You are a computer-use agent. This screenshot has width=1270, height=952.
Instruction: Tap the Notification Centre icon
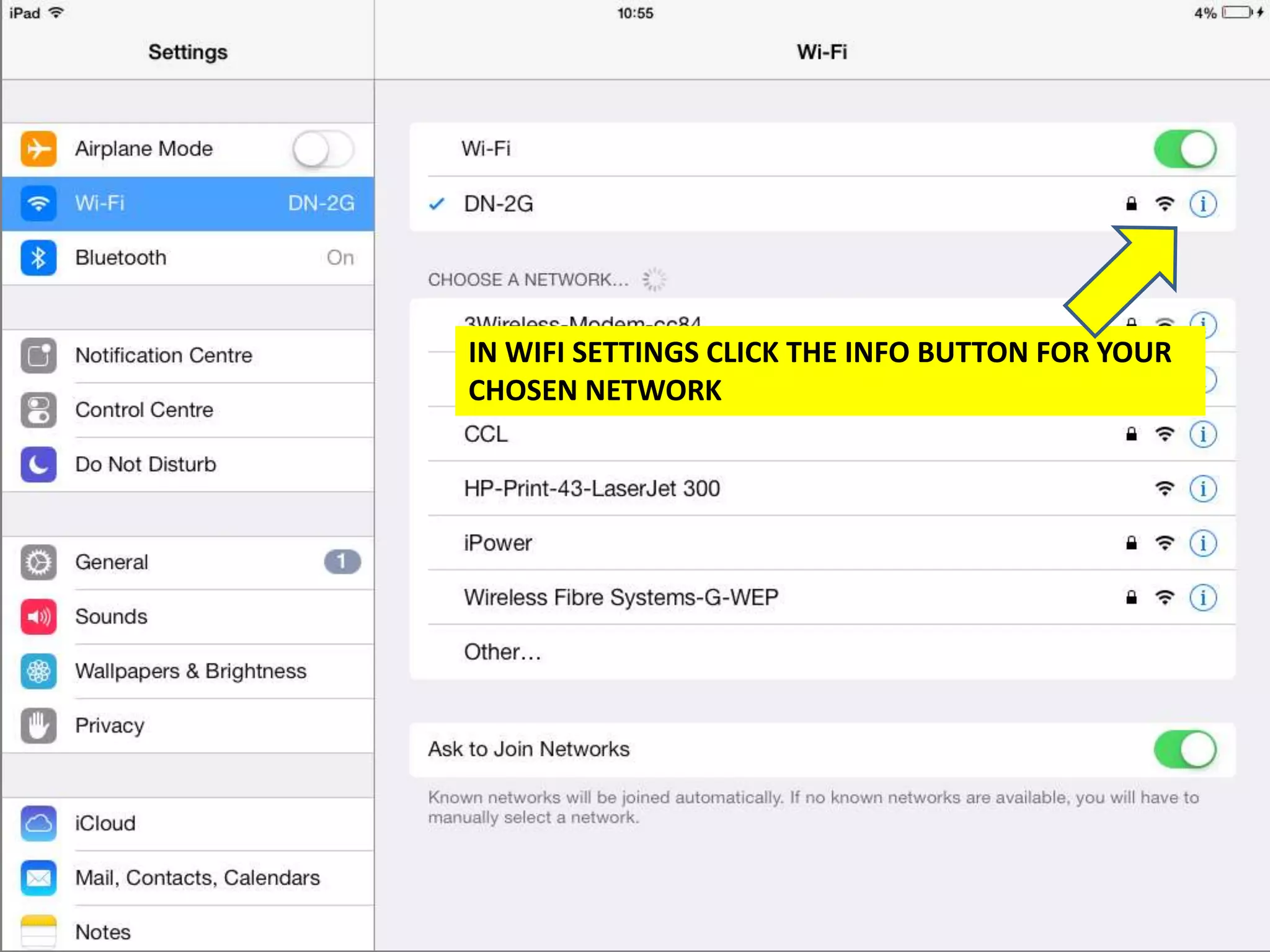click(x=38, y=356)
